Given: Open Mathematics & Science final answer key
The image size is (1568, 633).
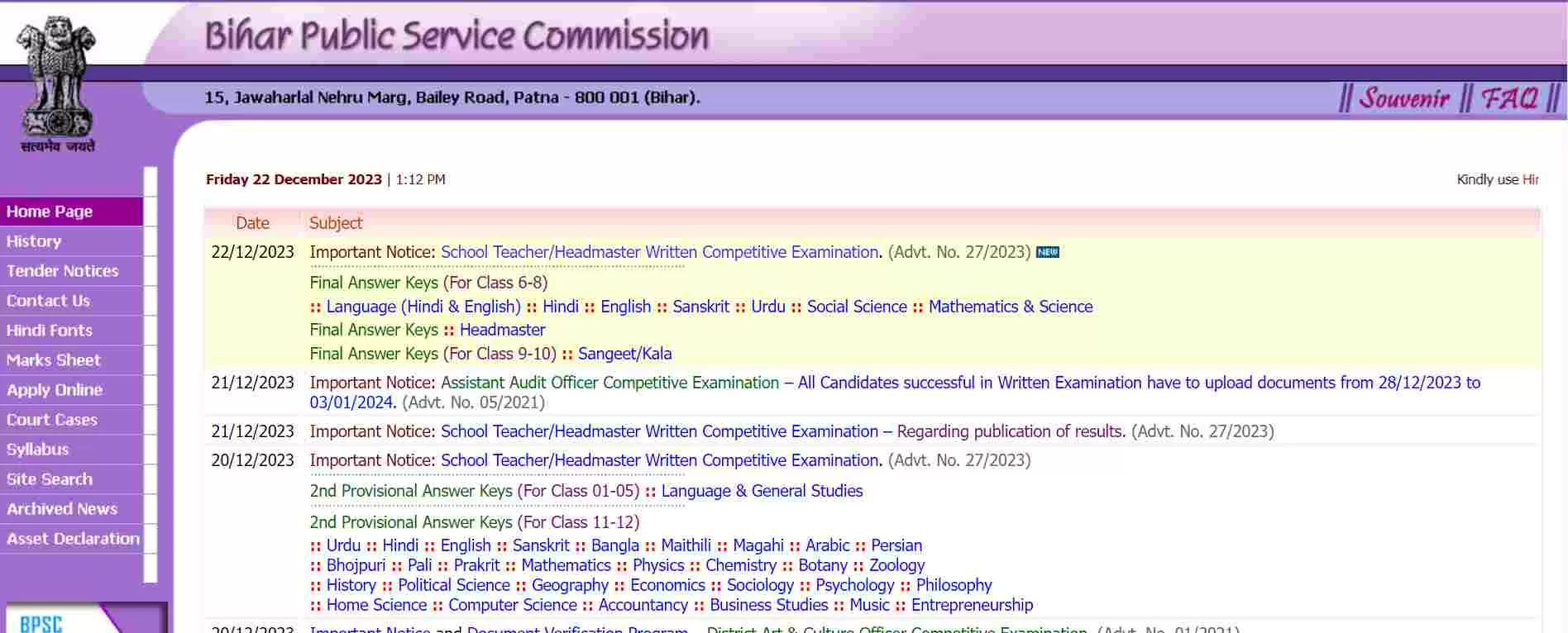Looking at the screenshot, I should click(x=1011, y=307).
